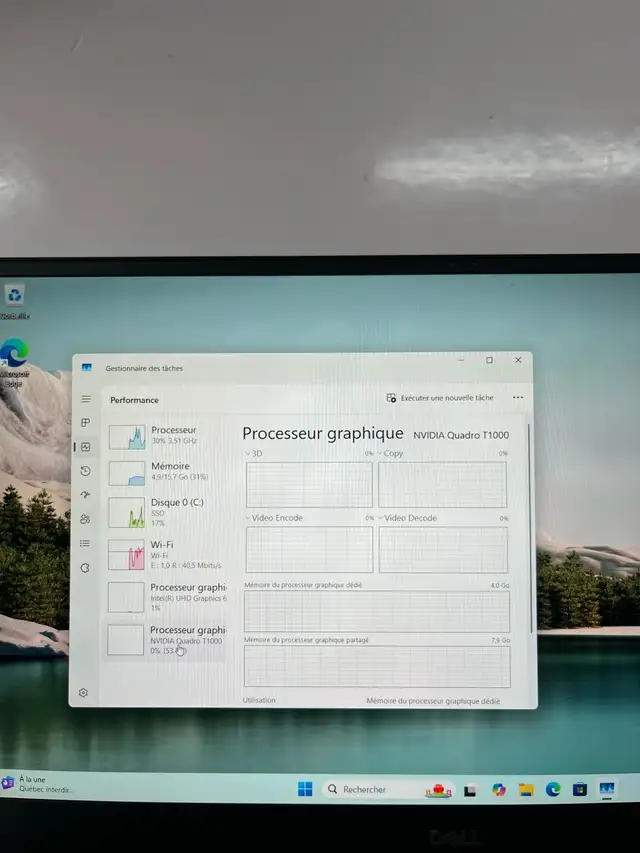The width and height of the screenshot is (640, 853).
Task: Select the Disque 0 (C:) item
Action: point(166,512)
